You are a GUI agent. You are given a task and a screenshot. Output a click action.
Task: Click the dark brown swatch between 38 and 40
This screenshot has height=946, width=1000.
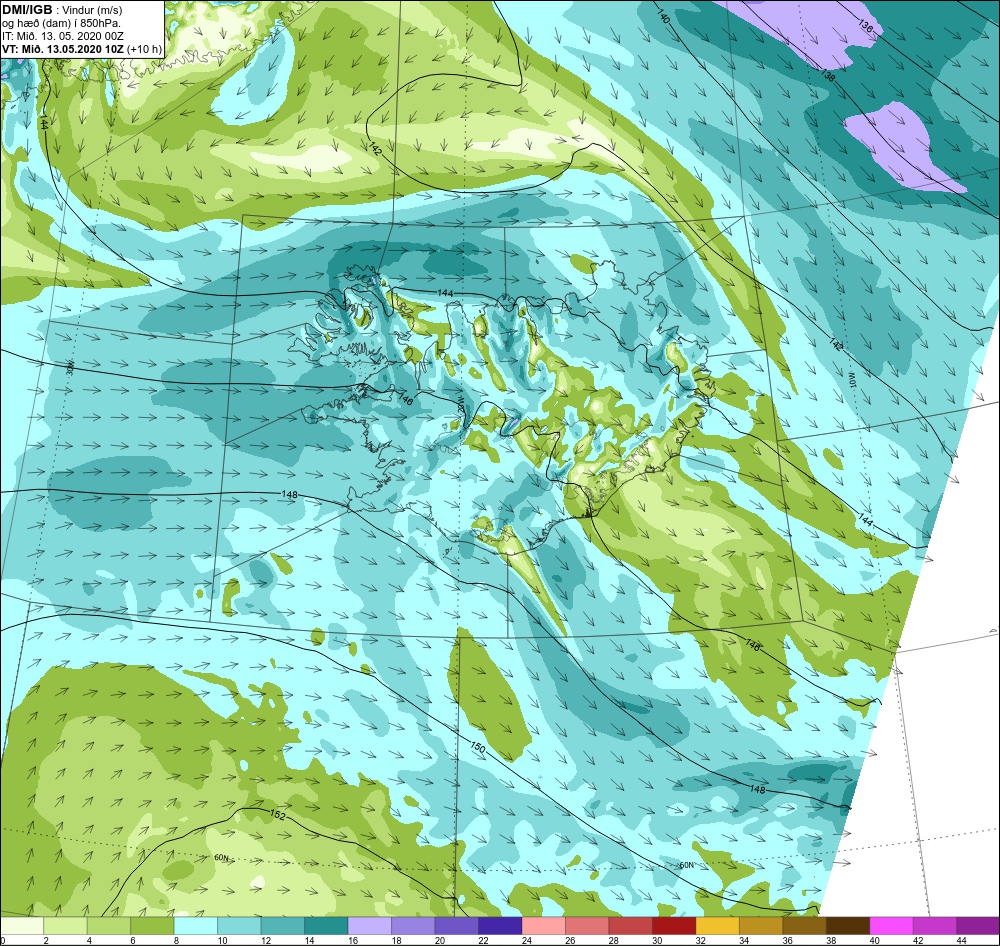(847, 926)
